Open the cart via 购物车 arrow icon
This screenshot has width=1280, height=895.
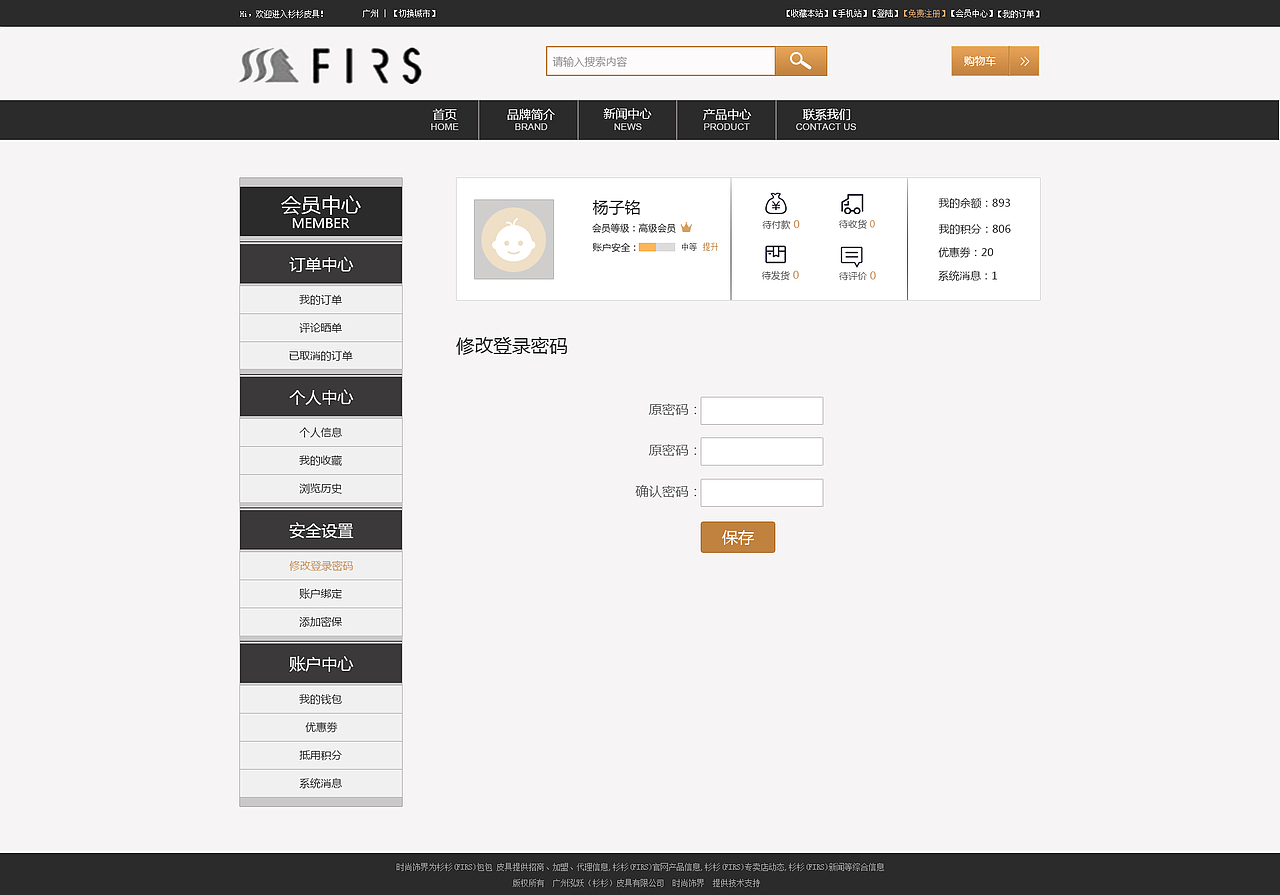[x=1024, y=61]
